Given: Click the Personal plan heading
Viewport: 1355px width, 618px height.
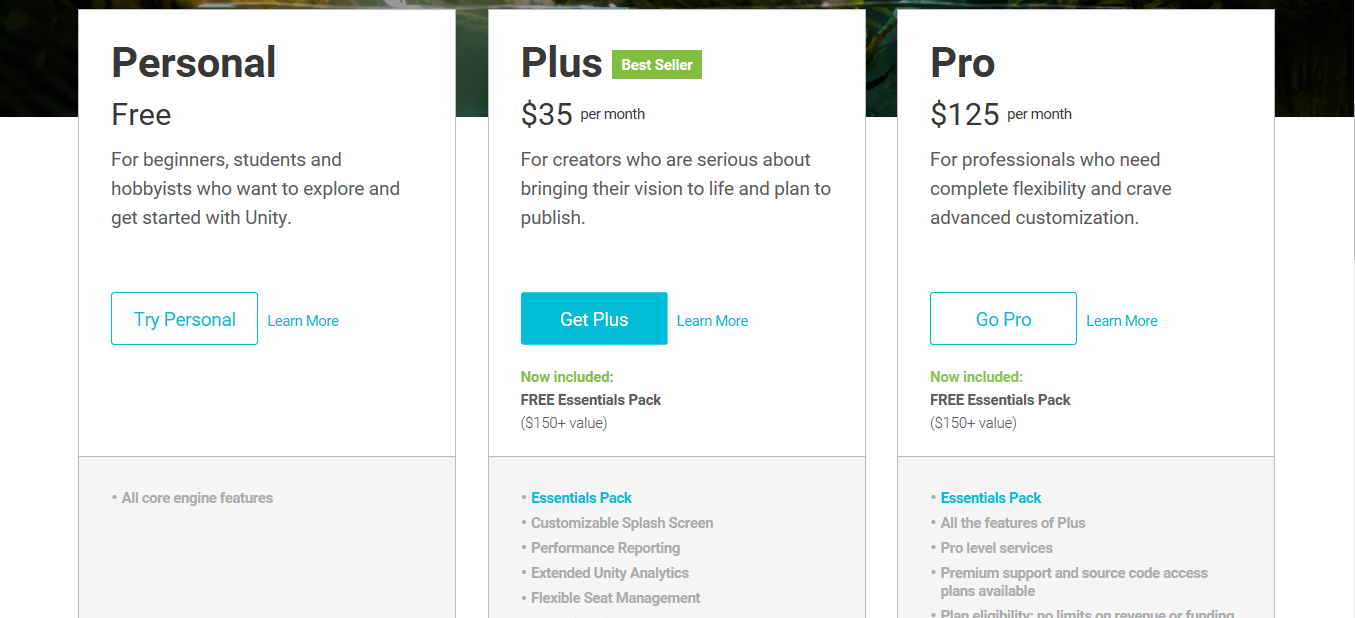Looking at the screenshot, I should 193,63.
